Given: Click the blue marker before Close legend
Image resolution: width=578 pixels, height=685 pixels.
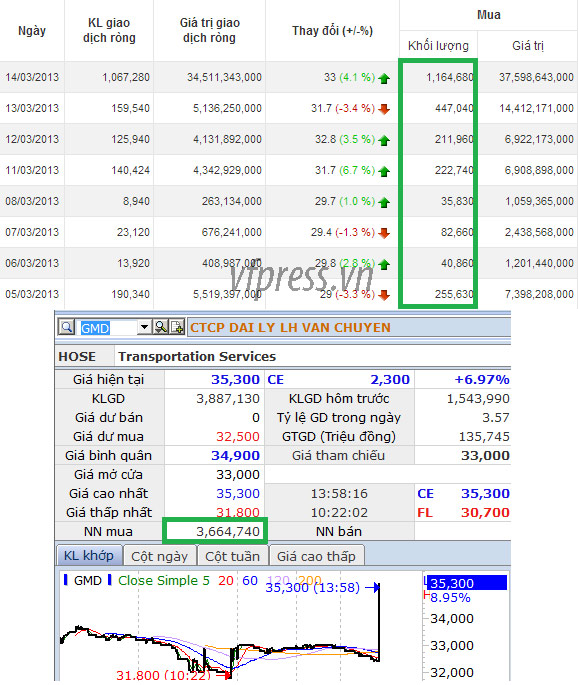Looking at the screenshot, I should [109, 580].
